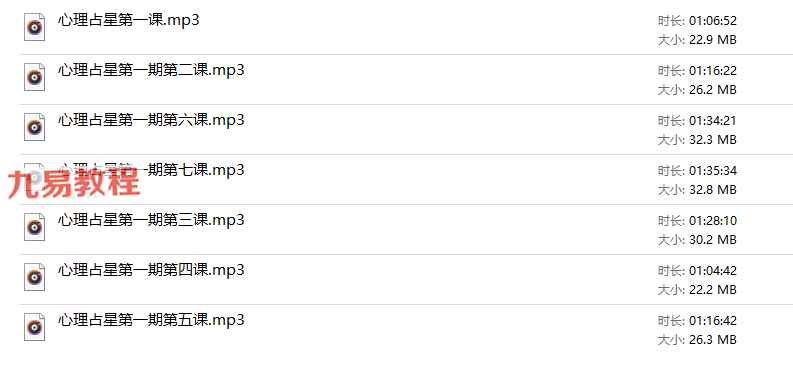
Task: Click duration 01:16:42 of last file
Action: click(x=713, y=322)
